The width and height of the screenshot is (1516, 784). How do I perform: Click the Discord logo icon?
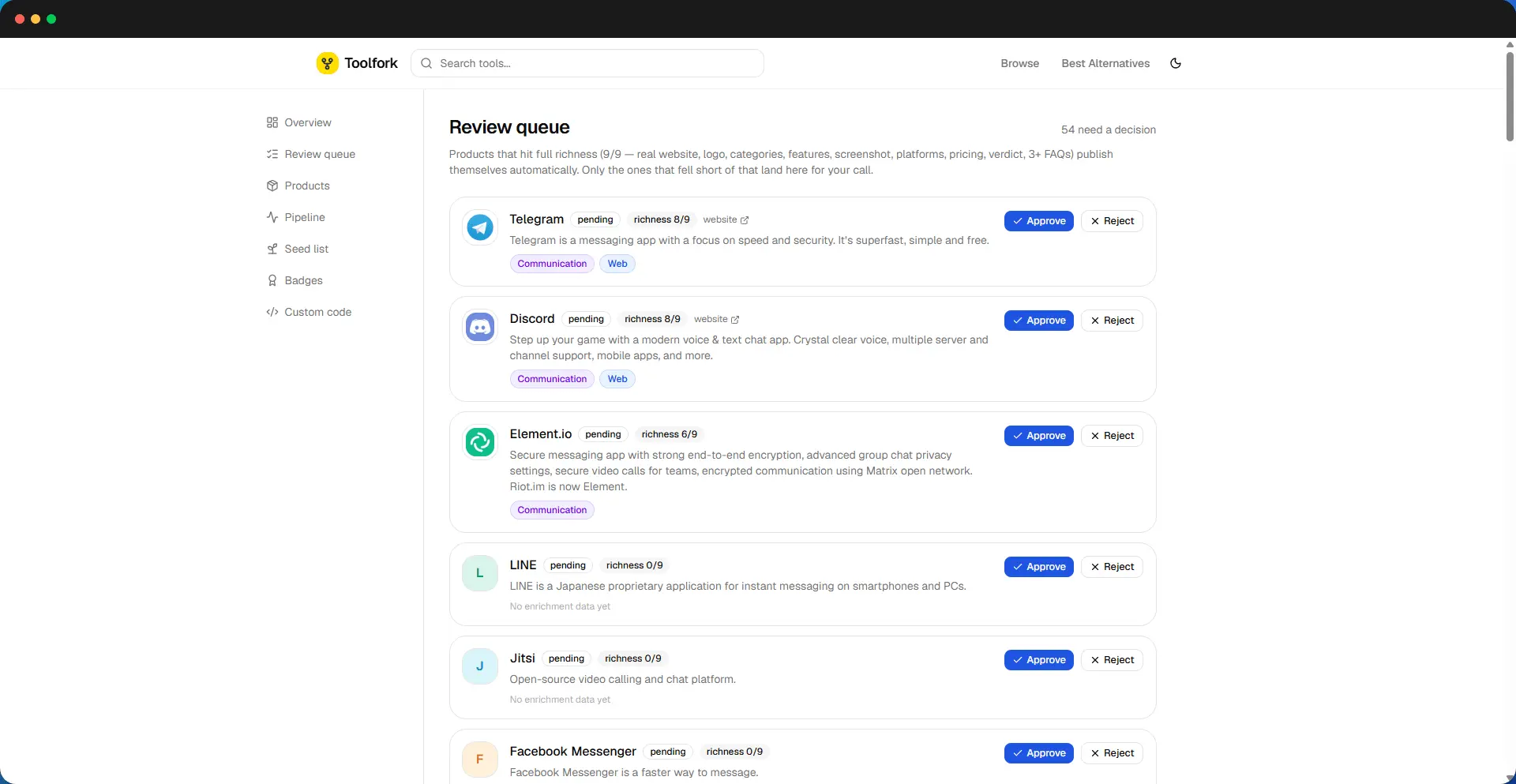pyautogui.click(x=480, y=327)
